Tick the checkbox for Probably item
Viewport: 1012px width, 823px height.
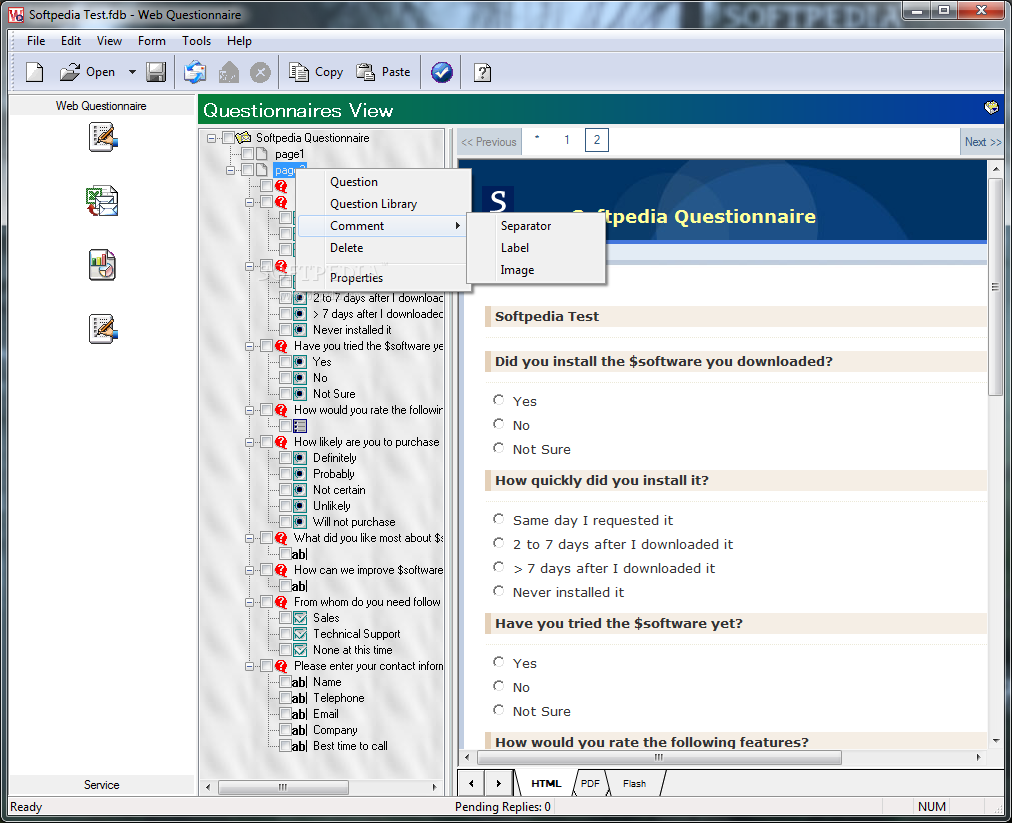[285, 474]
